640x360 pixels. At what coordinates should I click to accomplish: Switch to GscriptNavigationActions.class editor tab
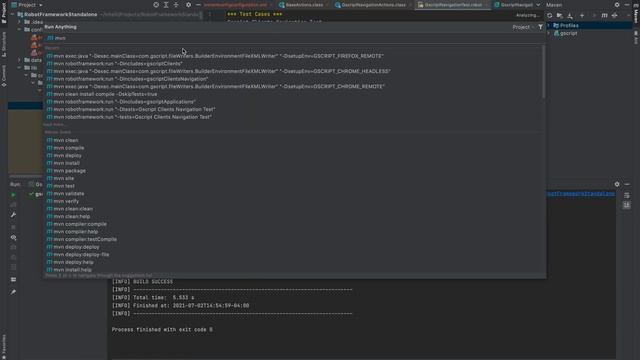click(x=371, y=5)
